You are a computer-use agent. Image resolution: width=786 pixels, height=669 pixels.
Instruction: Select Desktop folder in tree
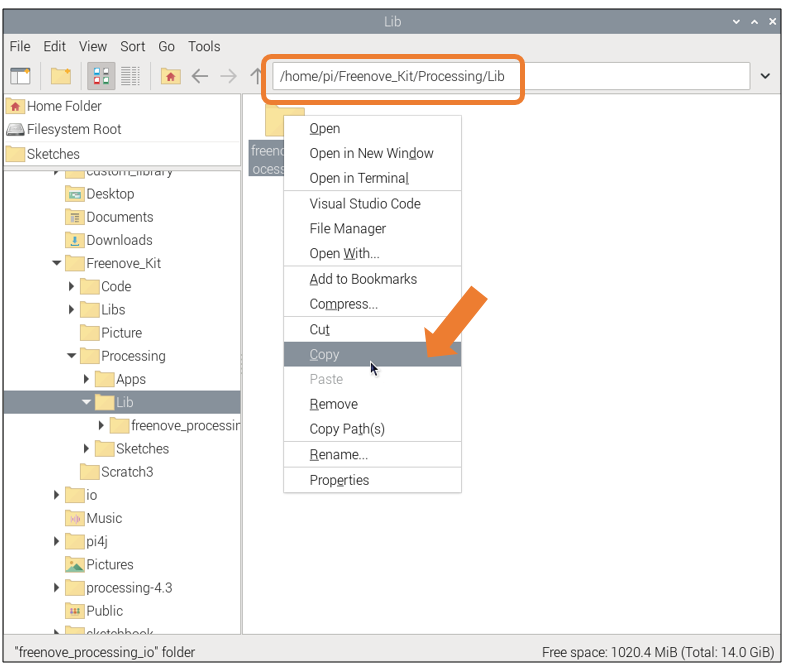click(110, 194)
